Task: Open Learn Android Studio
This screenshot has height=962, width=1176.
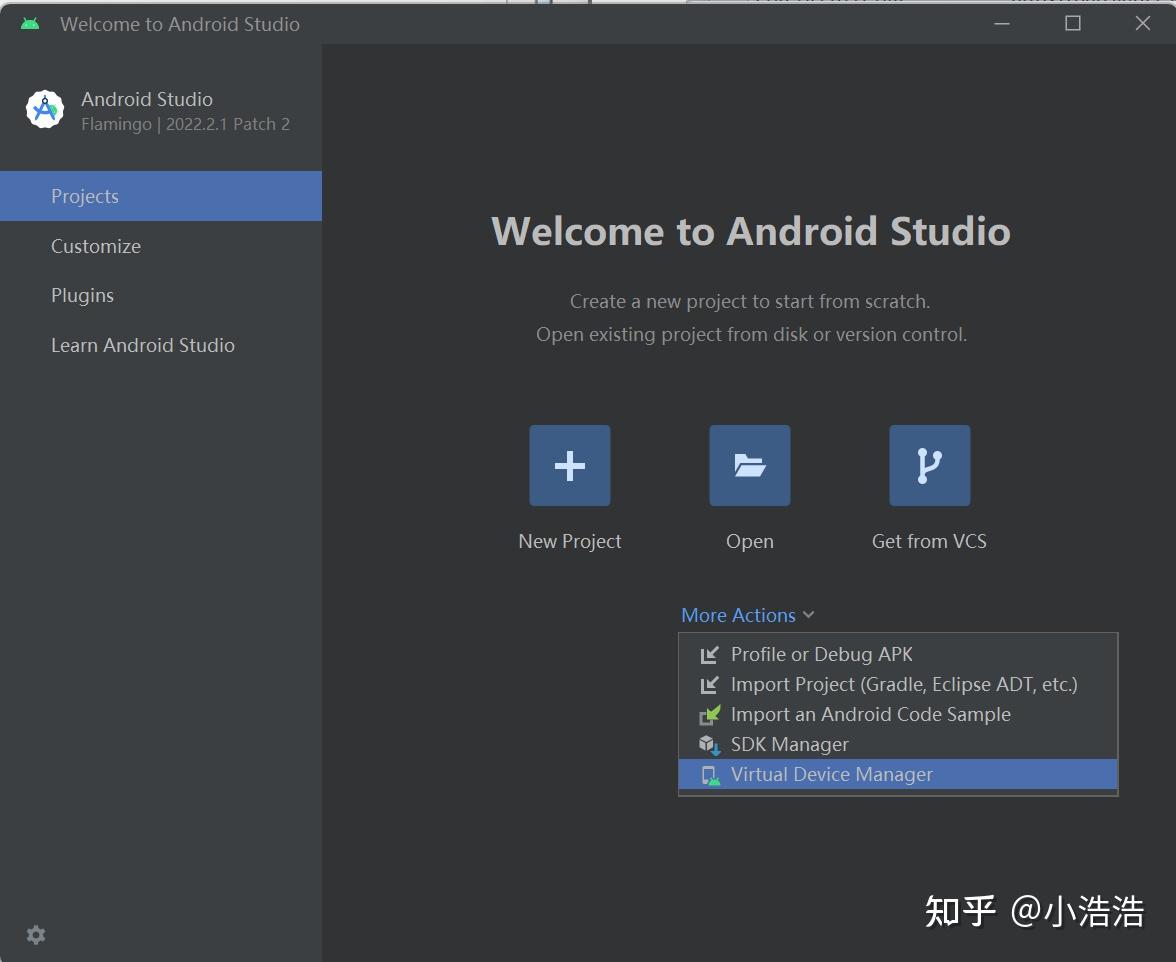Action: [143, 345]
